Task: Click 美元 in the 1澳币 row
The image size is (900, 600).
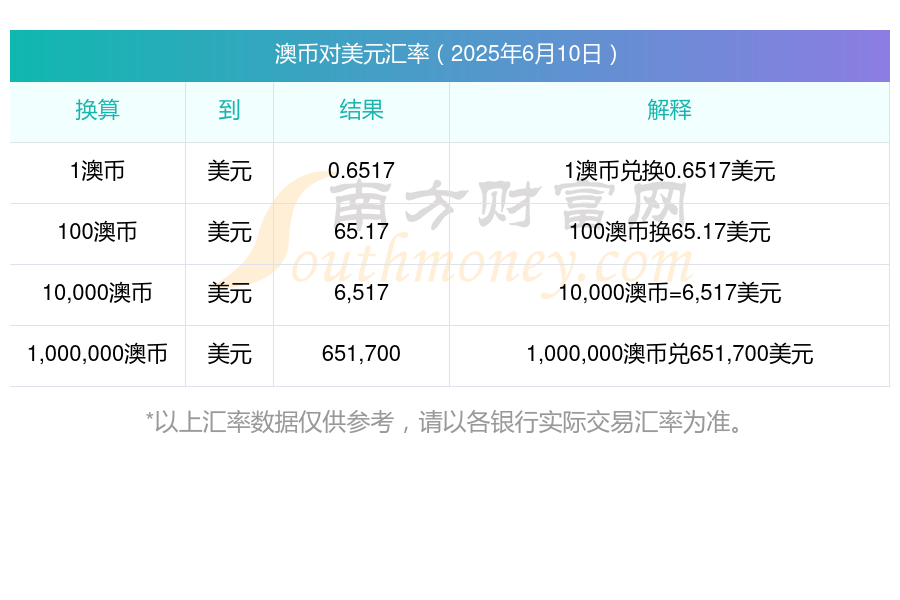Action: click(229, 171)
